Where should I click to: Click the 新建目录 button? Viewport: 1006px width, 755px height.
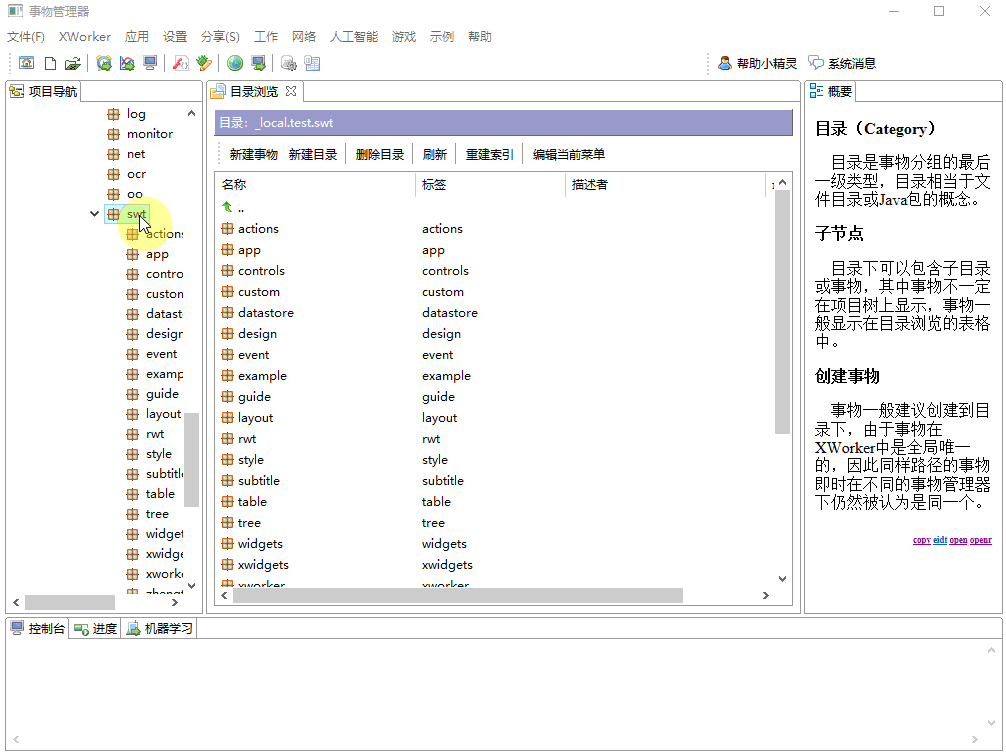(312, 154)
